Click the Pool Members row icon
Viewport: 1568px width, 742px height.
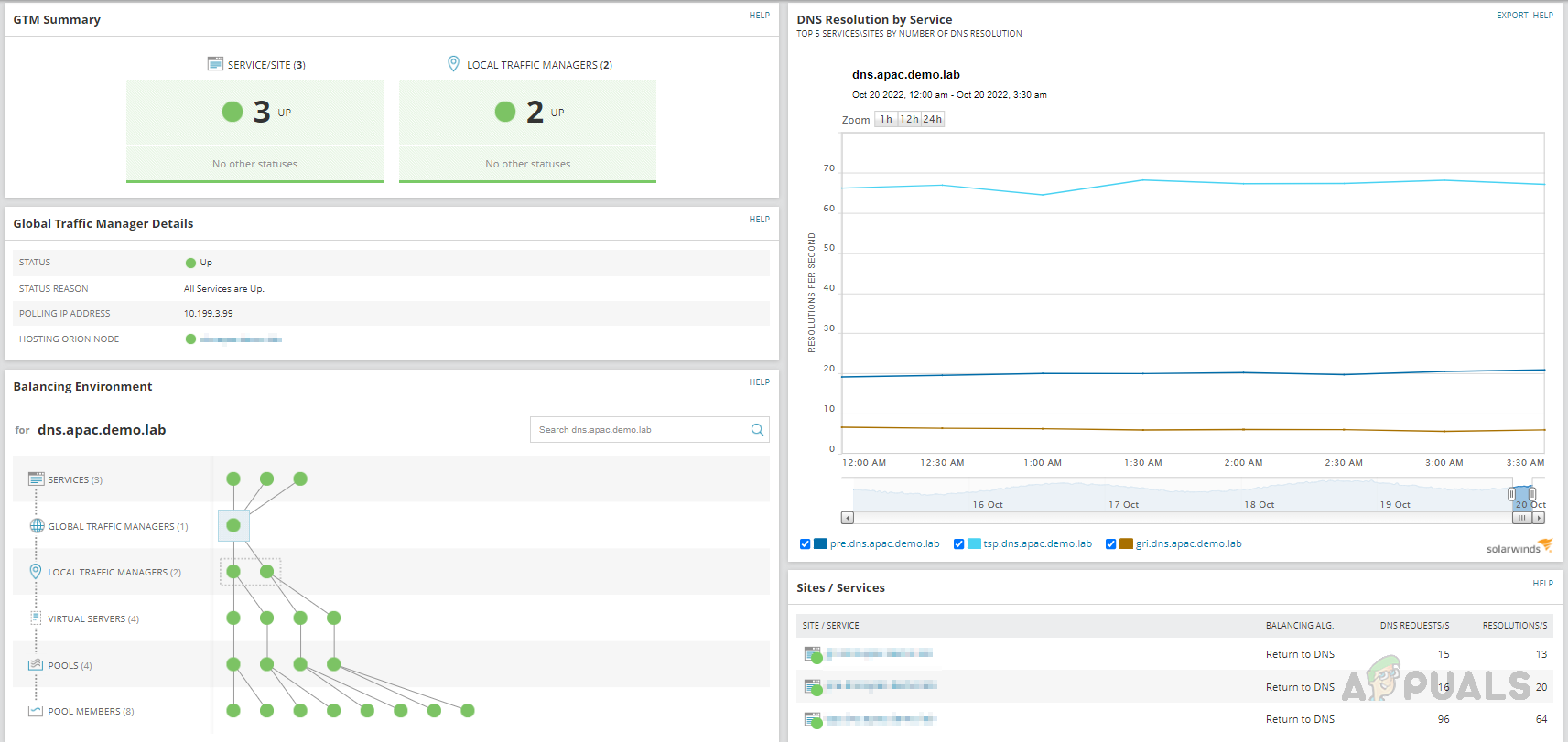pyautogui.click(x=37, y=711)
